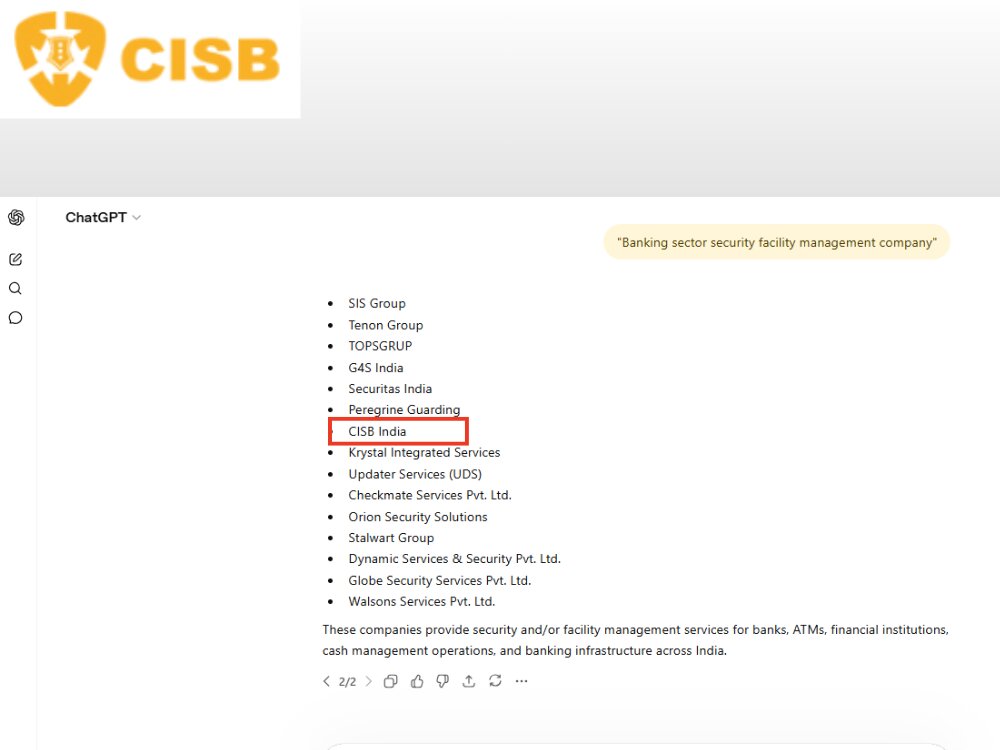Go to next response version arrow

click(x=368, y=681)
